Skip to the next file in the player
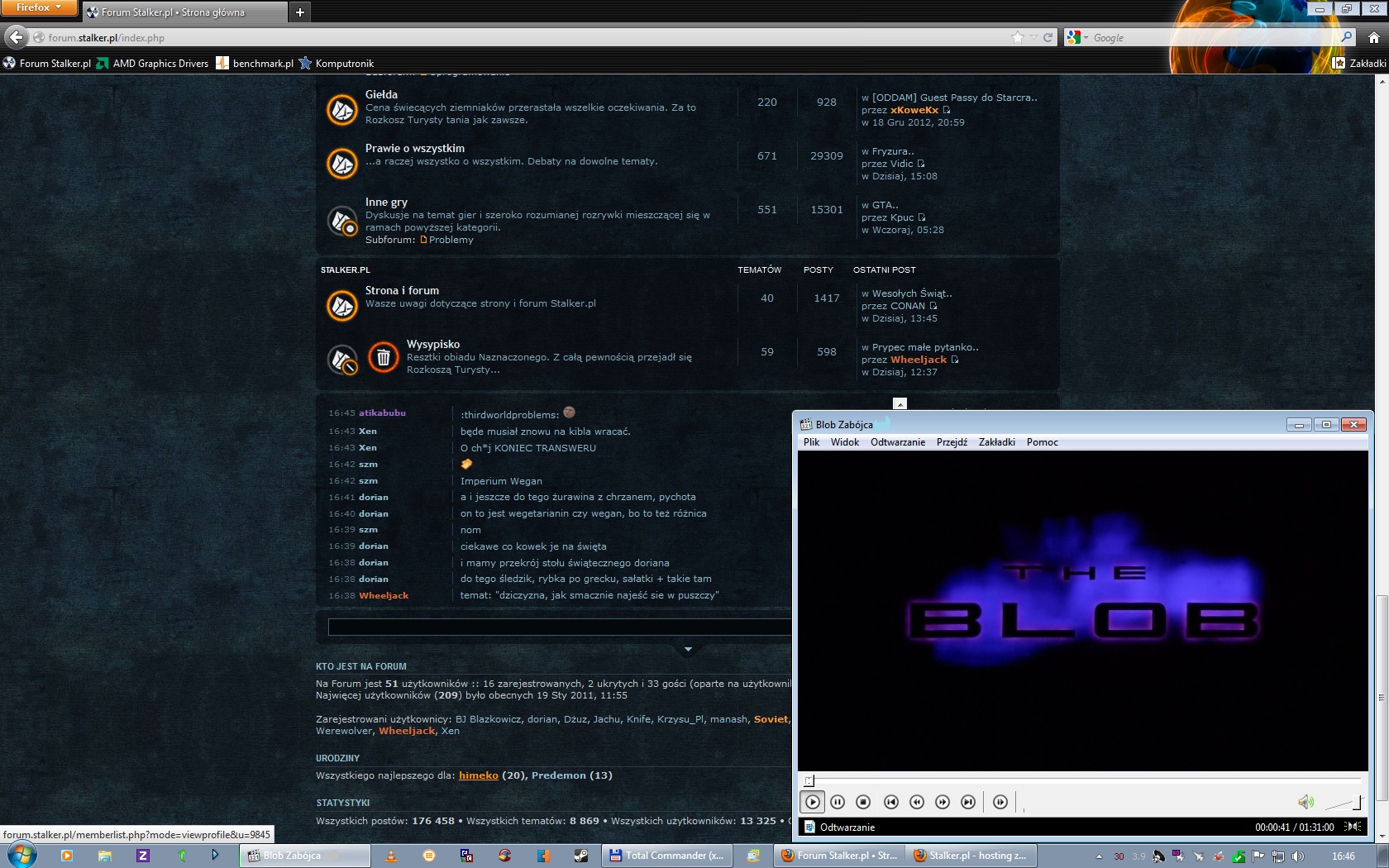Screen dimensions: 1389x868 click(x=968, y=802)
